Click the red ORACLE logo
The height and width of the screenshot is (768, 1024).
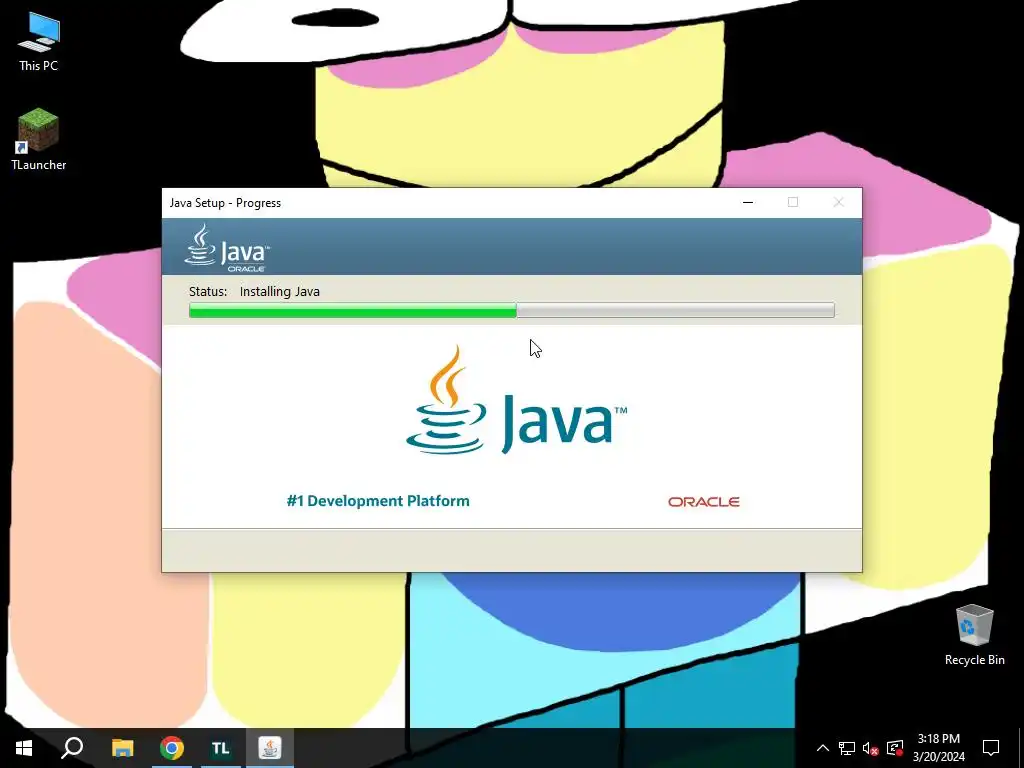coord(703,502)
